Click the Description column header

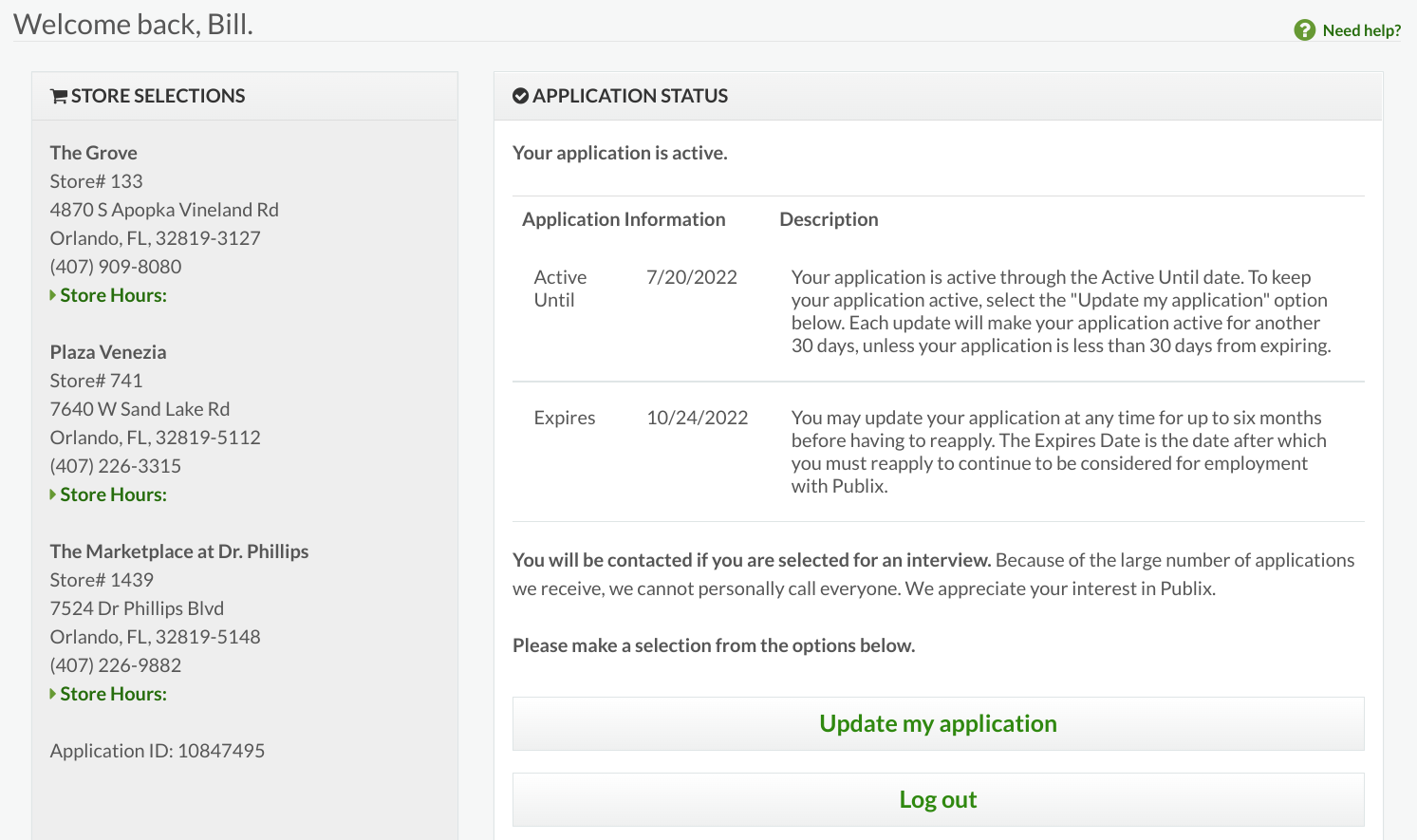click(x=829, y=219)
